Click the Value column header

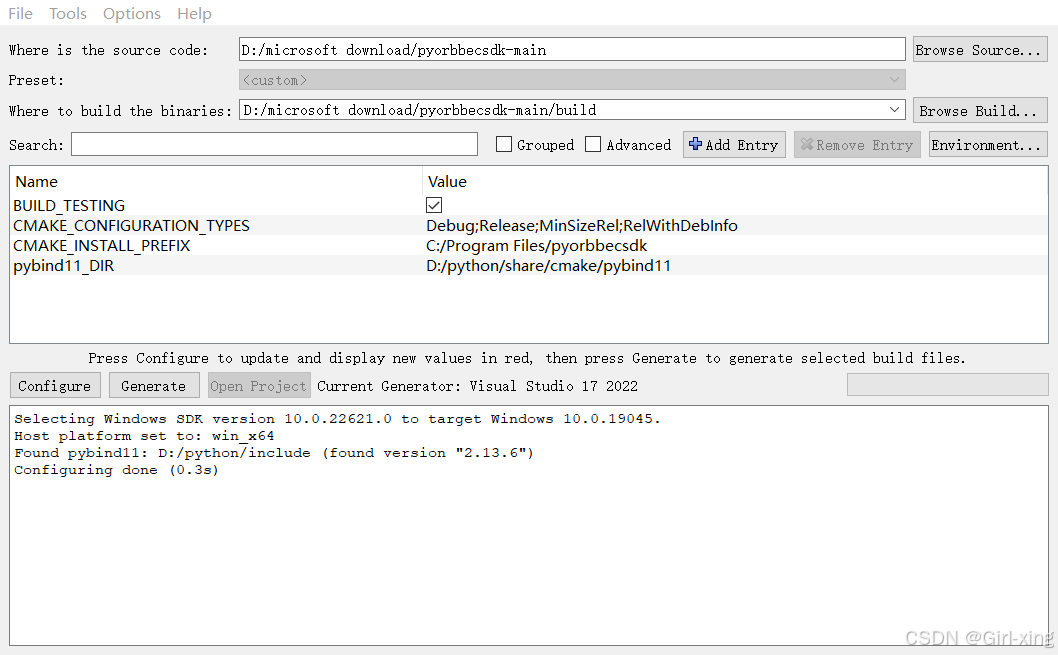point(447,181)
